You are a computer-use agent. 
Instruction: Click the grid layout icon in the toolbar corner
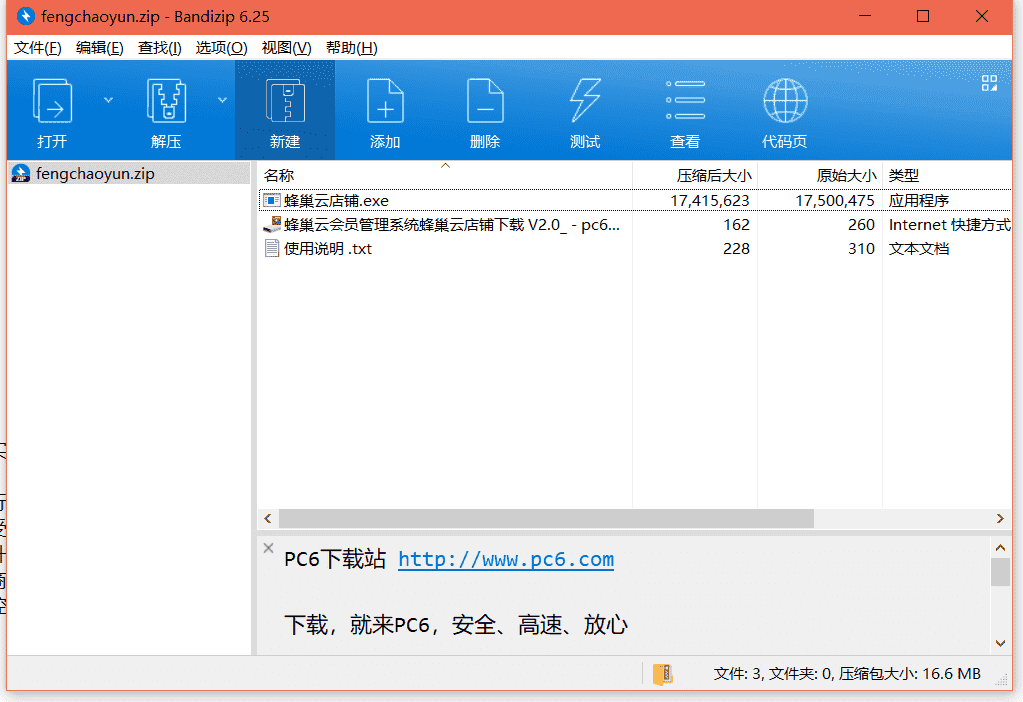(x=989, y=83)
